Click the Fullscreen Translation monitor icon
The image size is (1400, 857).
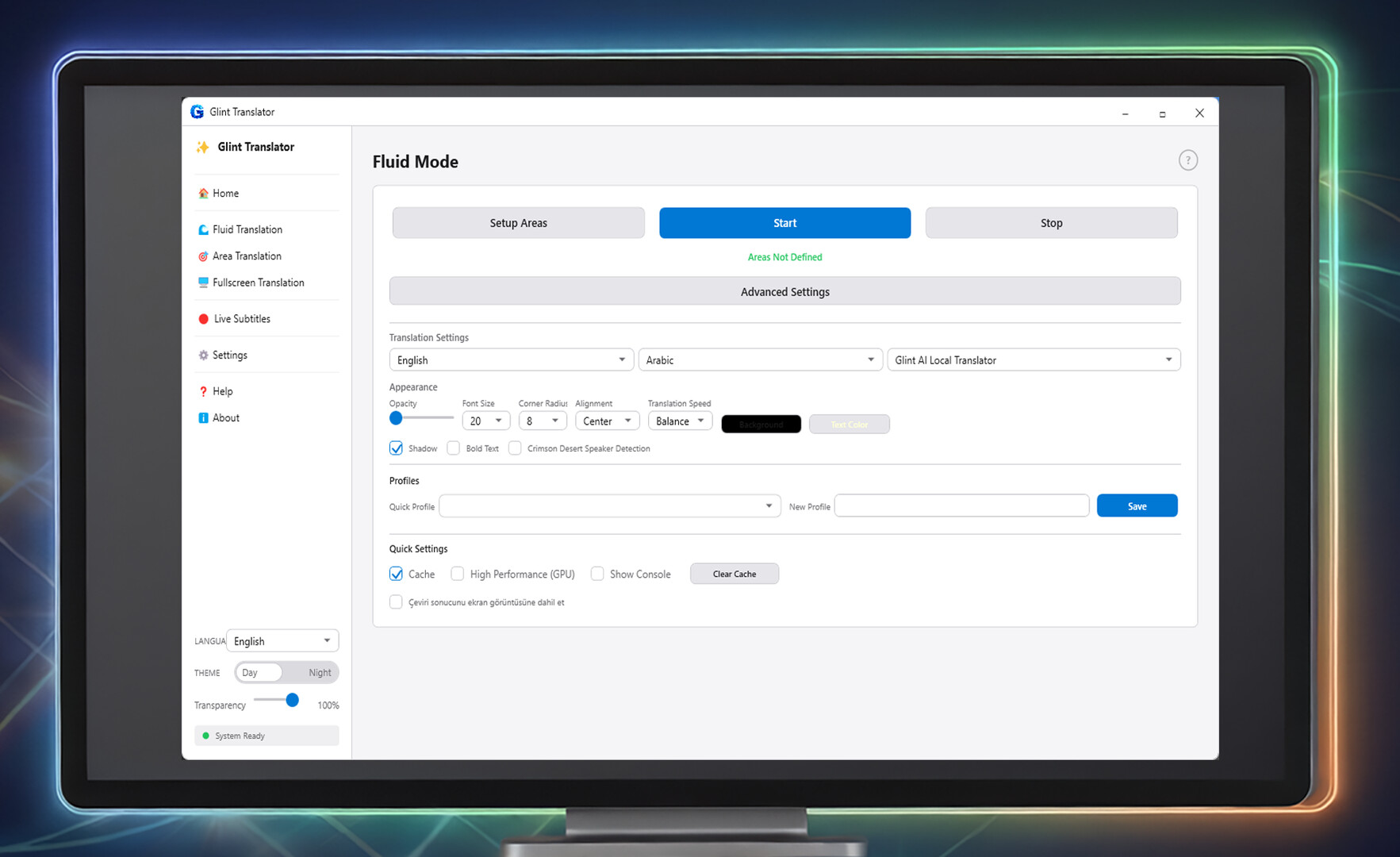point(203,282)
